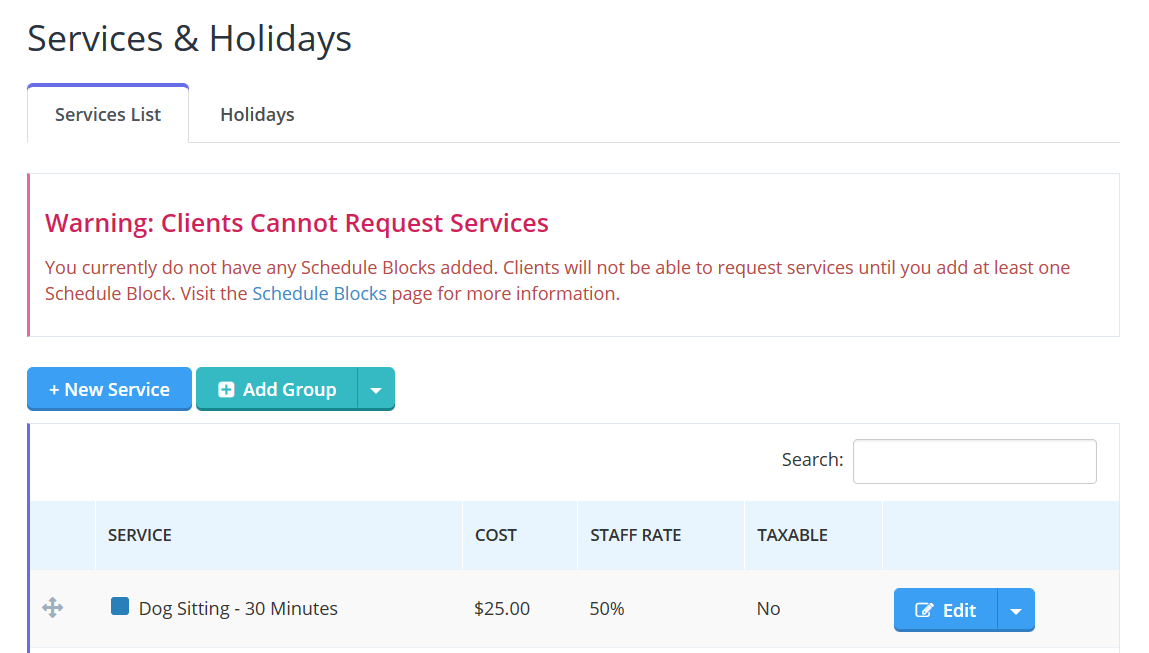Create a service with New Service button
Viewport: 1149px width, 653px height.
click(109, 389)
